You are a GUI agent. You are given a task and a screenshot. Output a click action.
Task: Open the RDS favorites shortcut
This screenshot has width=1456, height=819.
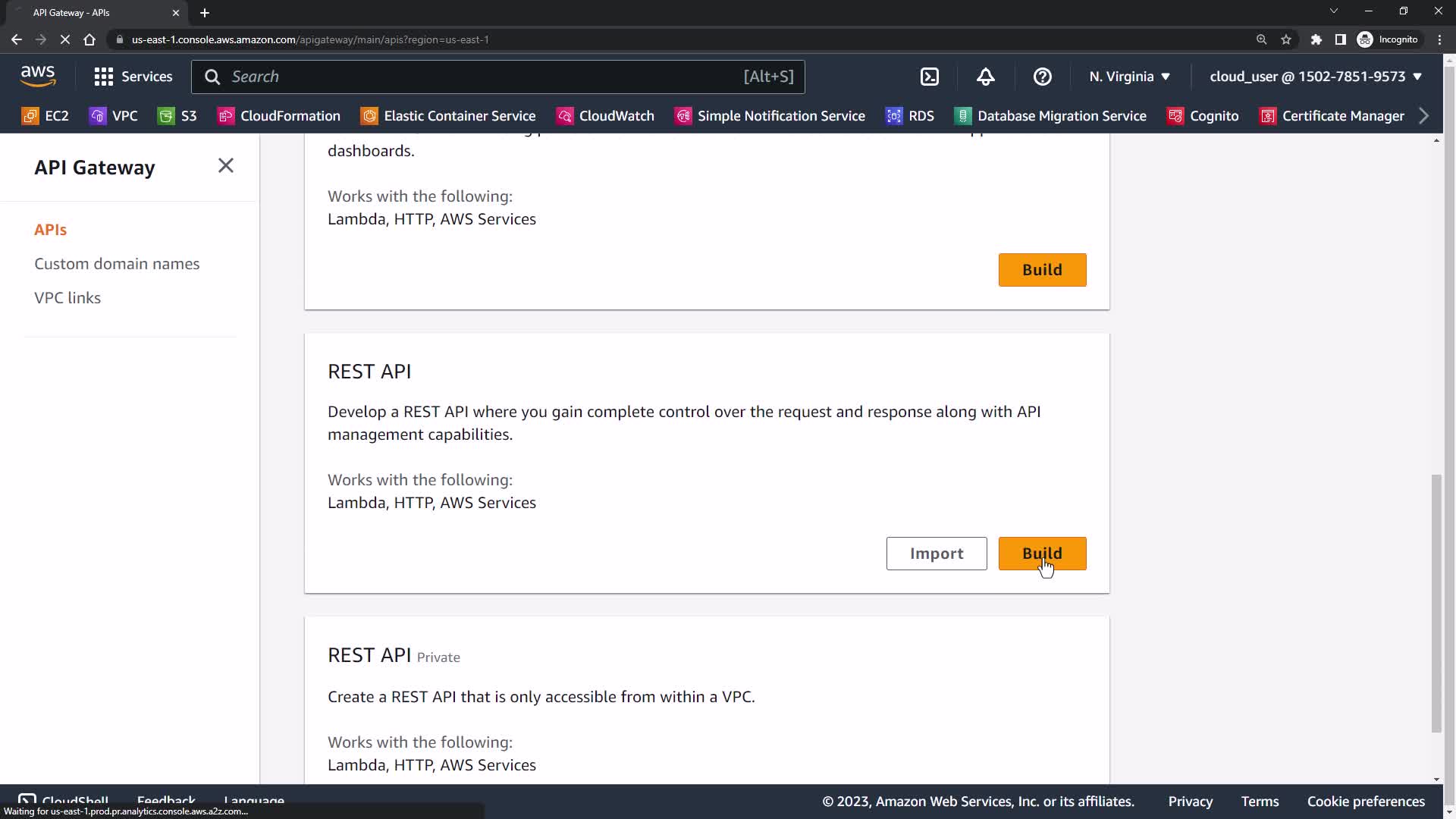click(910, 116)
